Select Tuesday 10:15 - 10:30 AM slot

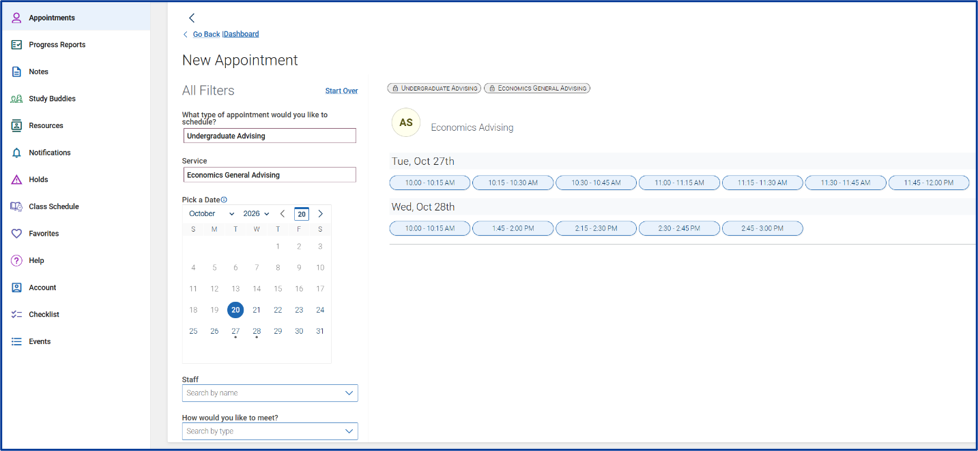513,183
